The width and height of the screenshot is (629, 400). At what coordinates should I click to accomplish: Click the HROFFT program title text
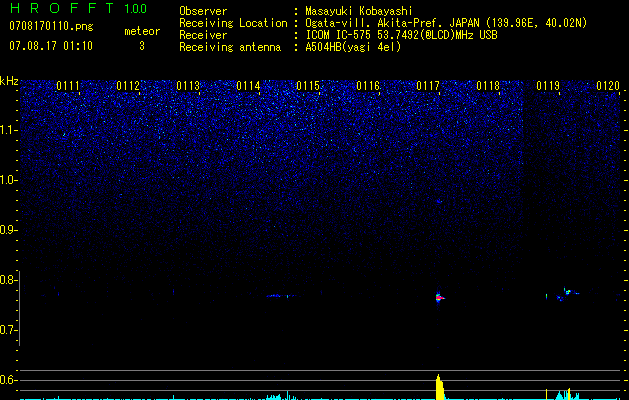pos(62,8)
